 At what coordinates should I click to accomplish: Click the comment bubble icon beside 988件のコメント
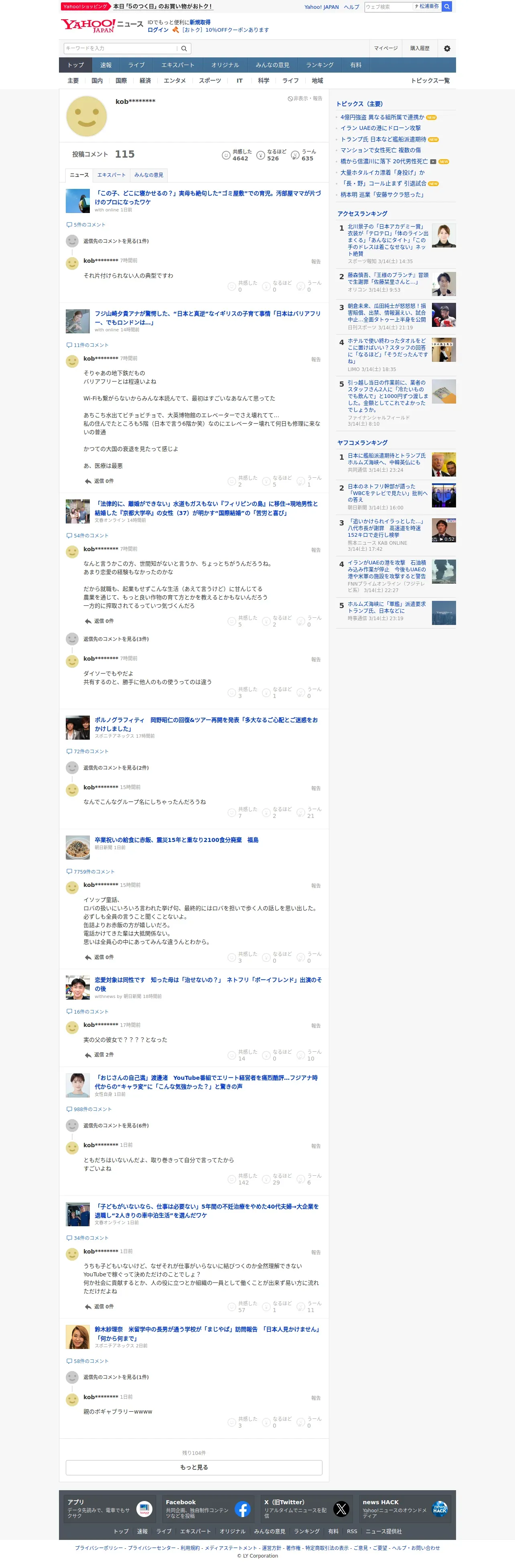[x=69, y=1109]
